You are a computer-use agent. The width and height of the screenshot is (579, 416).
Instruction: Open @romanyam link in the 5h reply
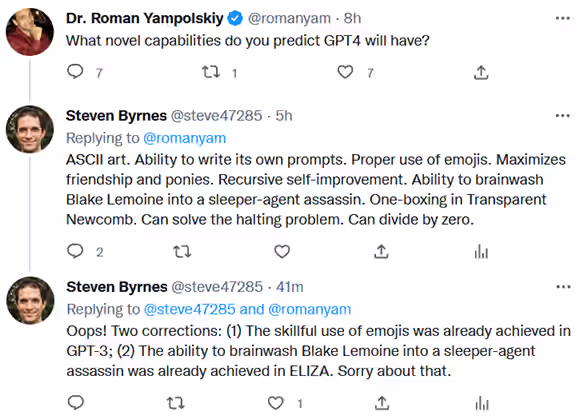185,138
